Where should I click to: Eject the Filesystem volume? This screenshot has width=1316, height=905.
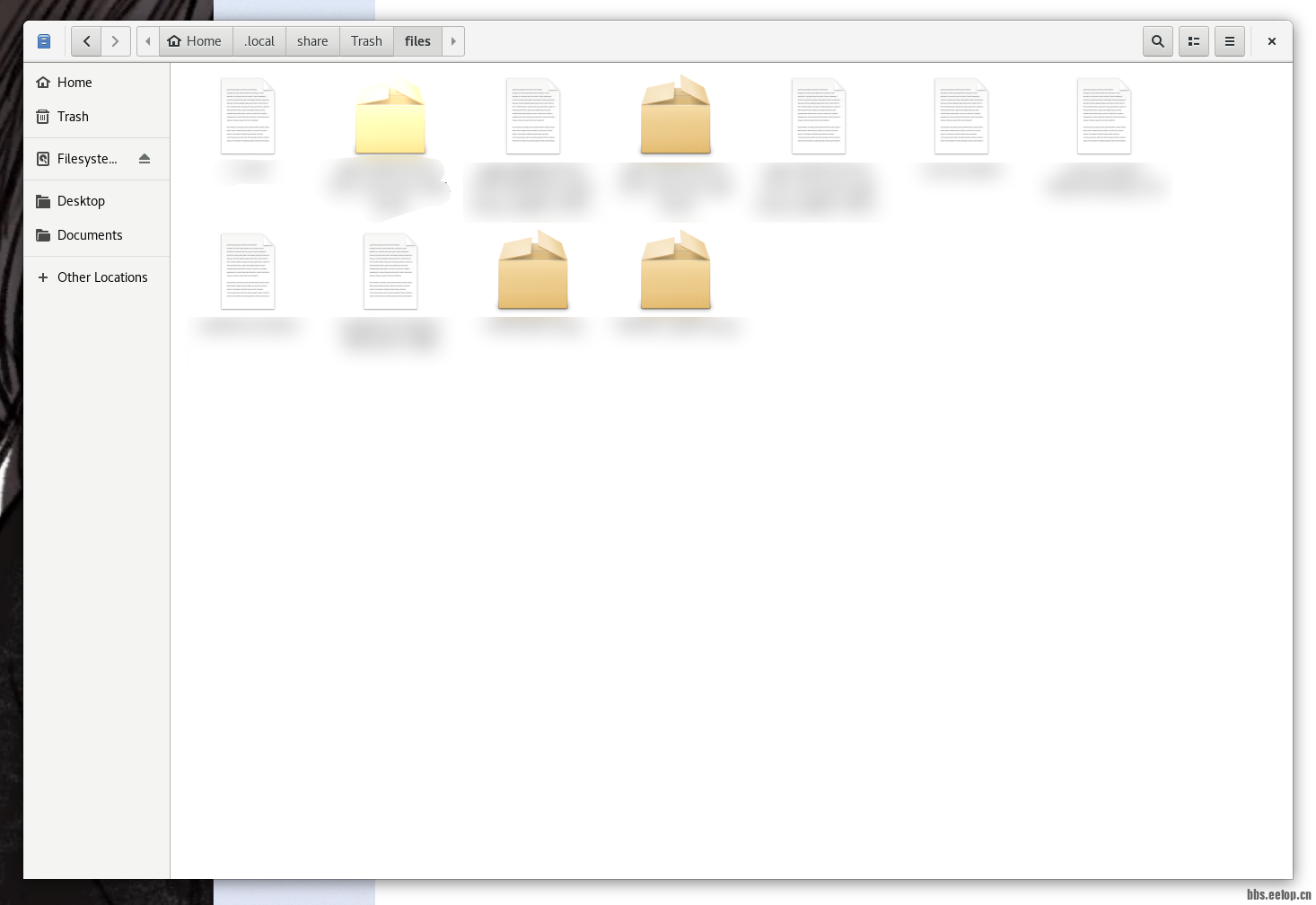[x=145, y=159]
